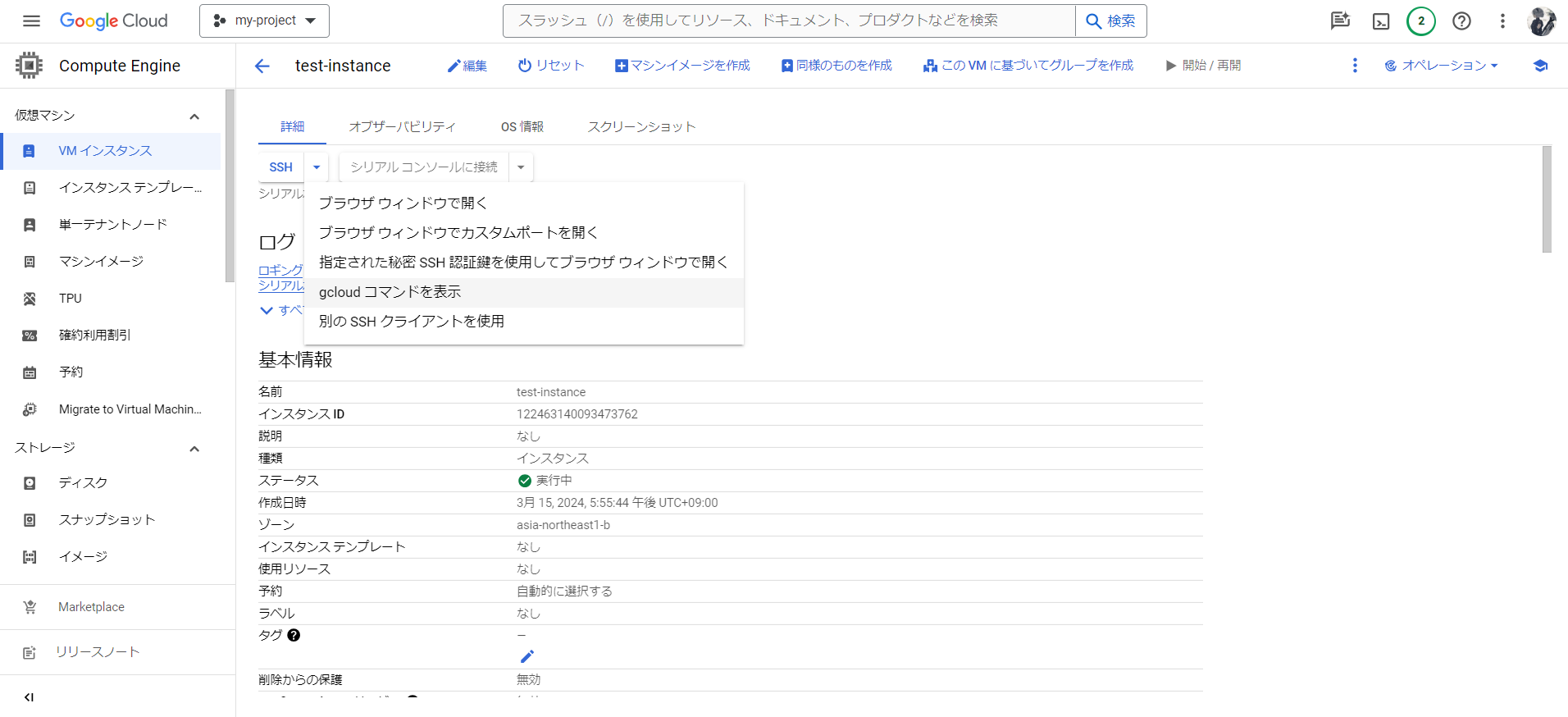The width and height of the screenshot is (1568, 717).
Task: Open the help question mark icon
Action: tap(1461, 21)
